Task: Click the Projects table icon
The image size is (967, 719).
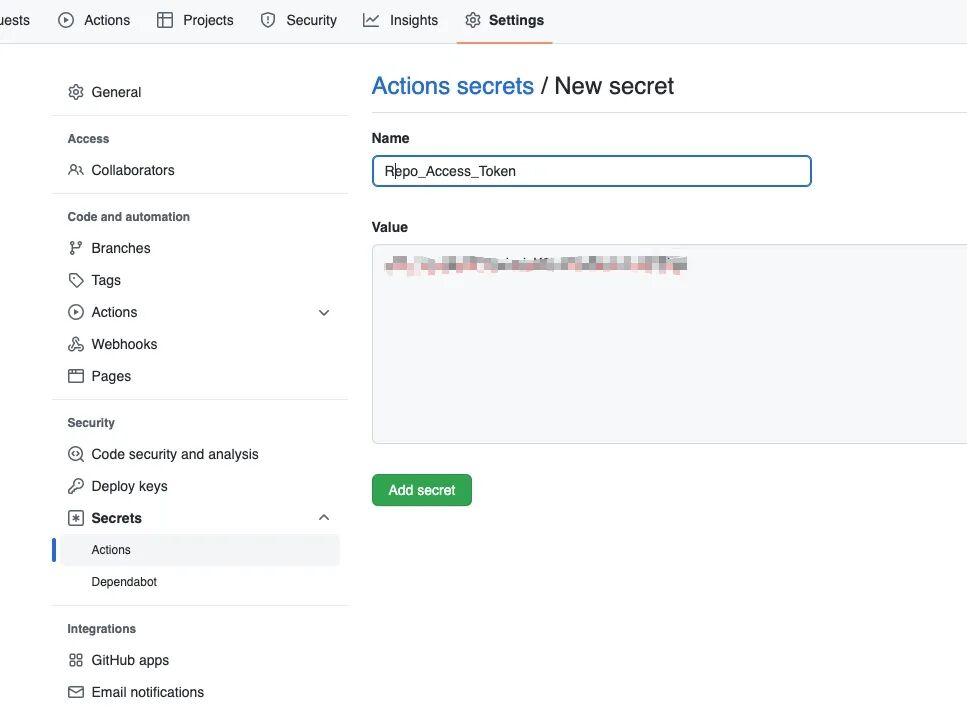Action: point(165,20)
